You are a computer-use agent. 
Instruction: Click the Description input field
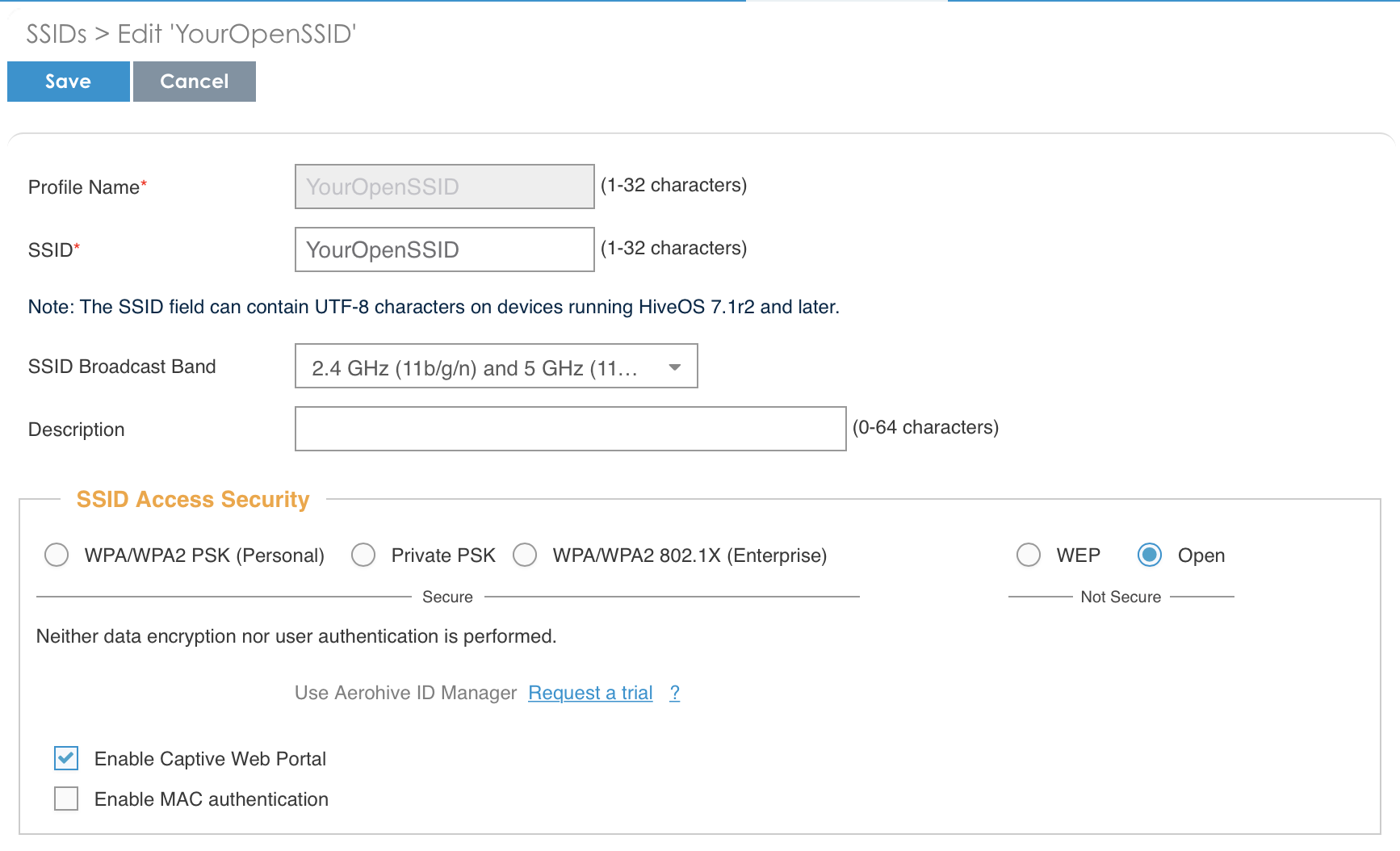coord(570,429)
